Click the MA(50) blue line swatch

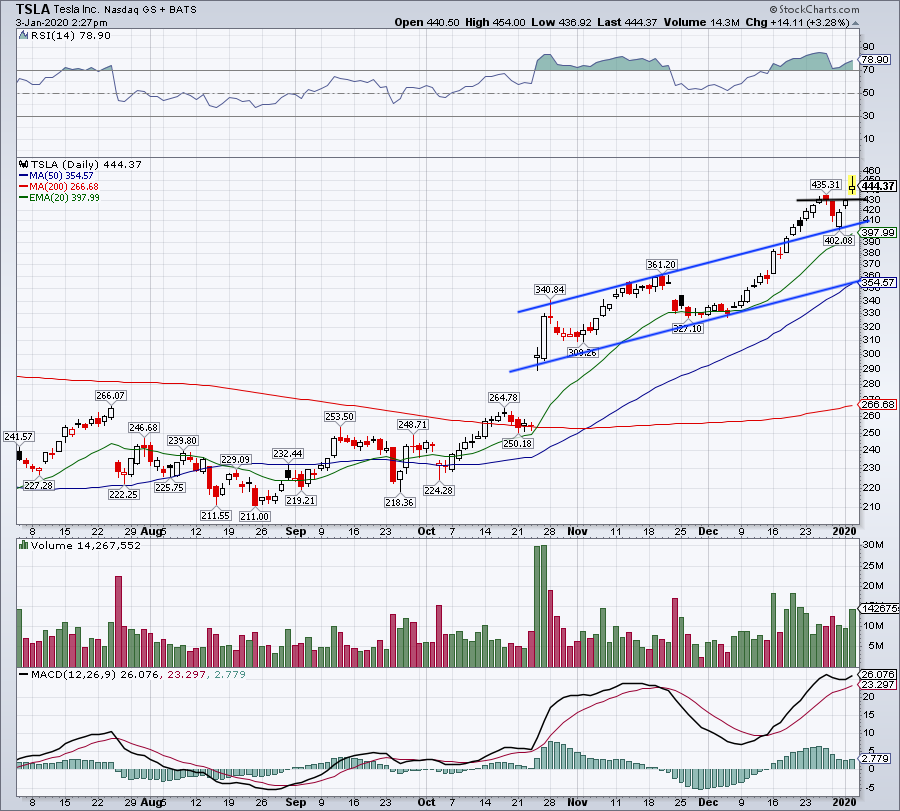point(24,176)
